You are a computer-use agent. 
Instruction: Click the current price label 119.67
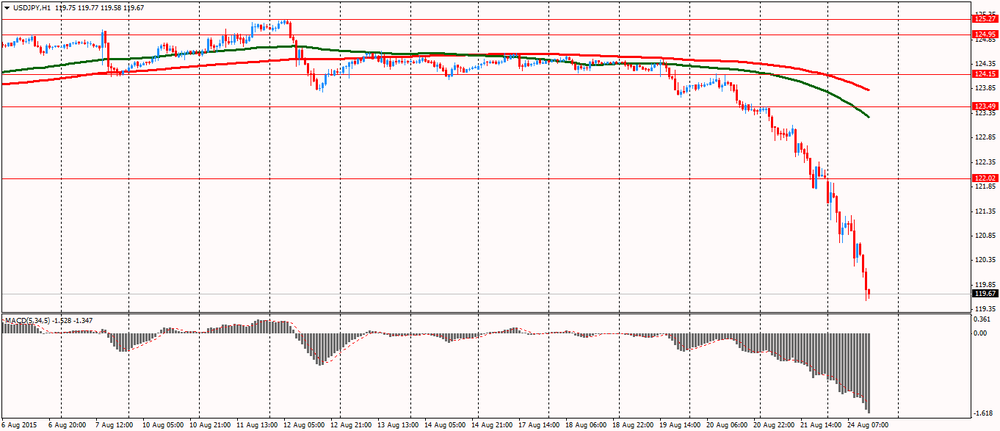pos(984,293)
